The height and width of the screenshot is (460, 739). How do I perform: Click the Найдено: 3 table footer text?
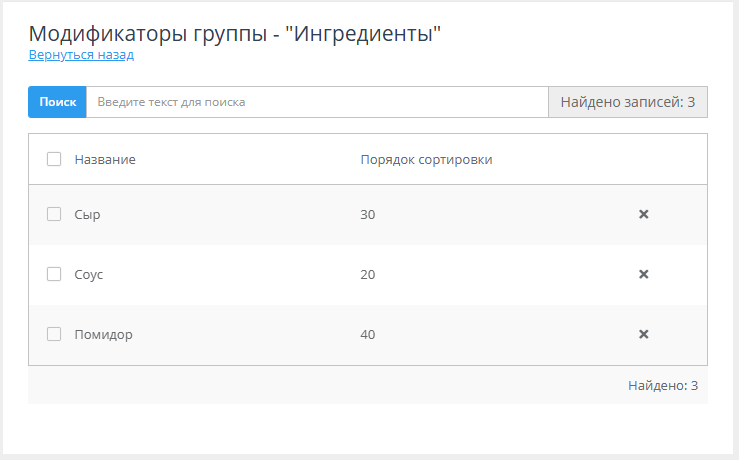662,385
